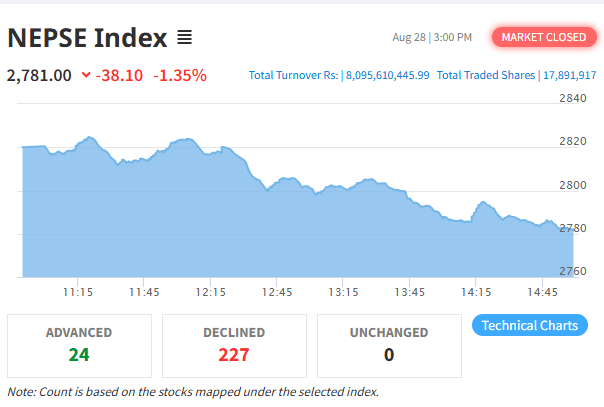Viewport: 604px width, 407px height.
Task: Click the Aug 28 3:00 PM timestamp
Action: pos(432,38)
